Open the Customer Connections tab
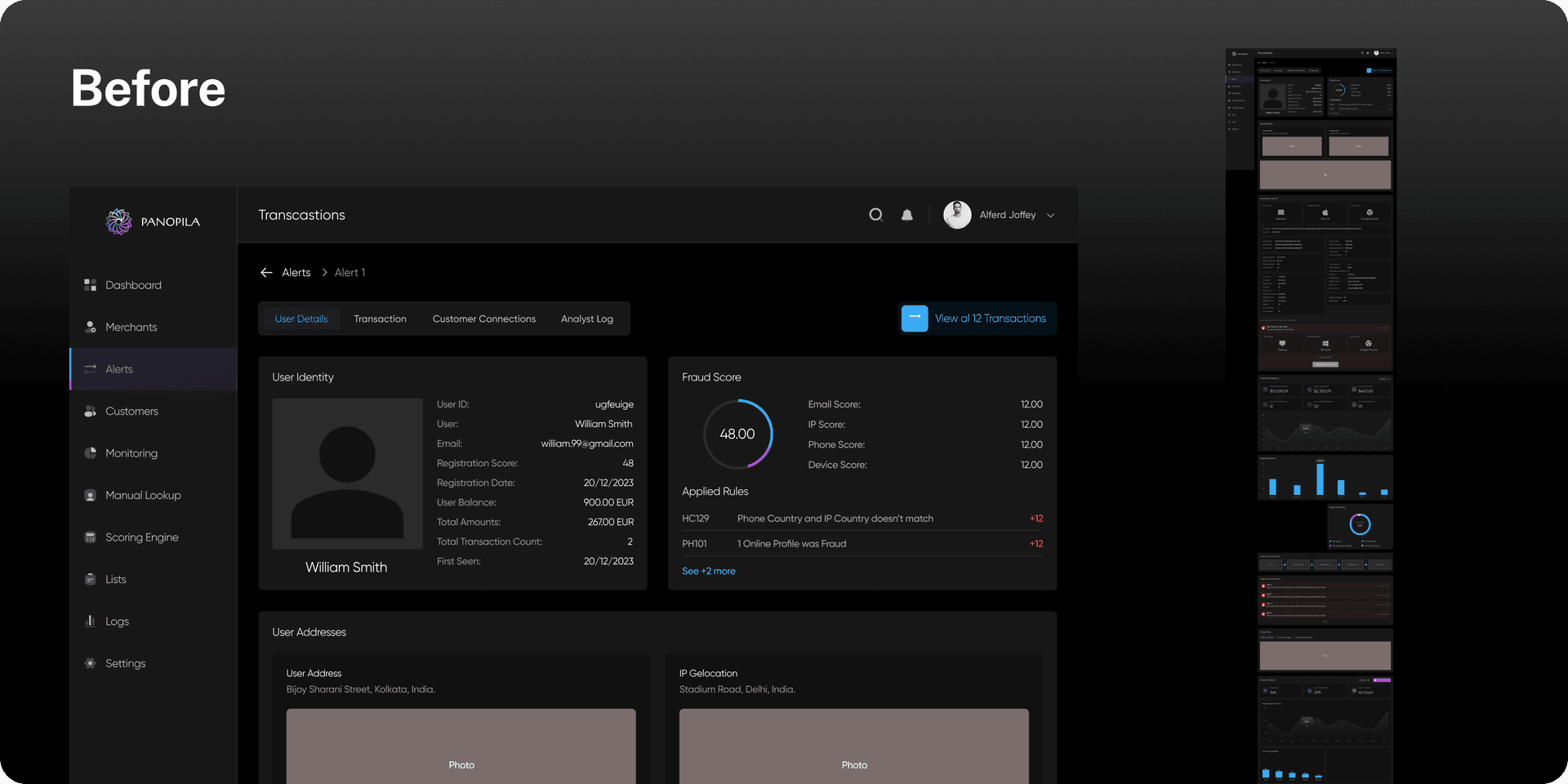 [x=483, y=318]
